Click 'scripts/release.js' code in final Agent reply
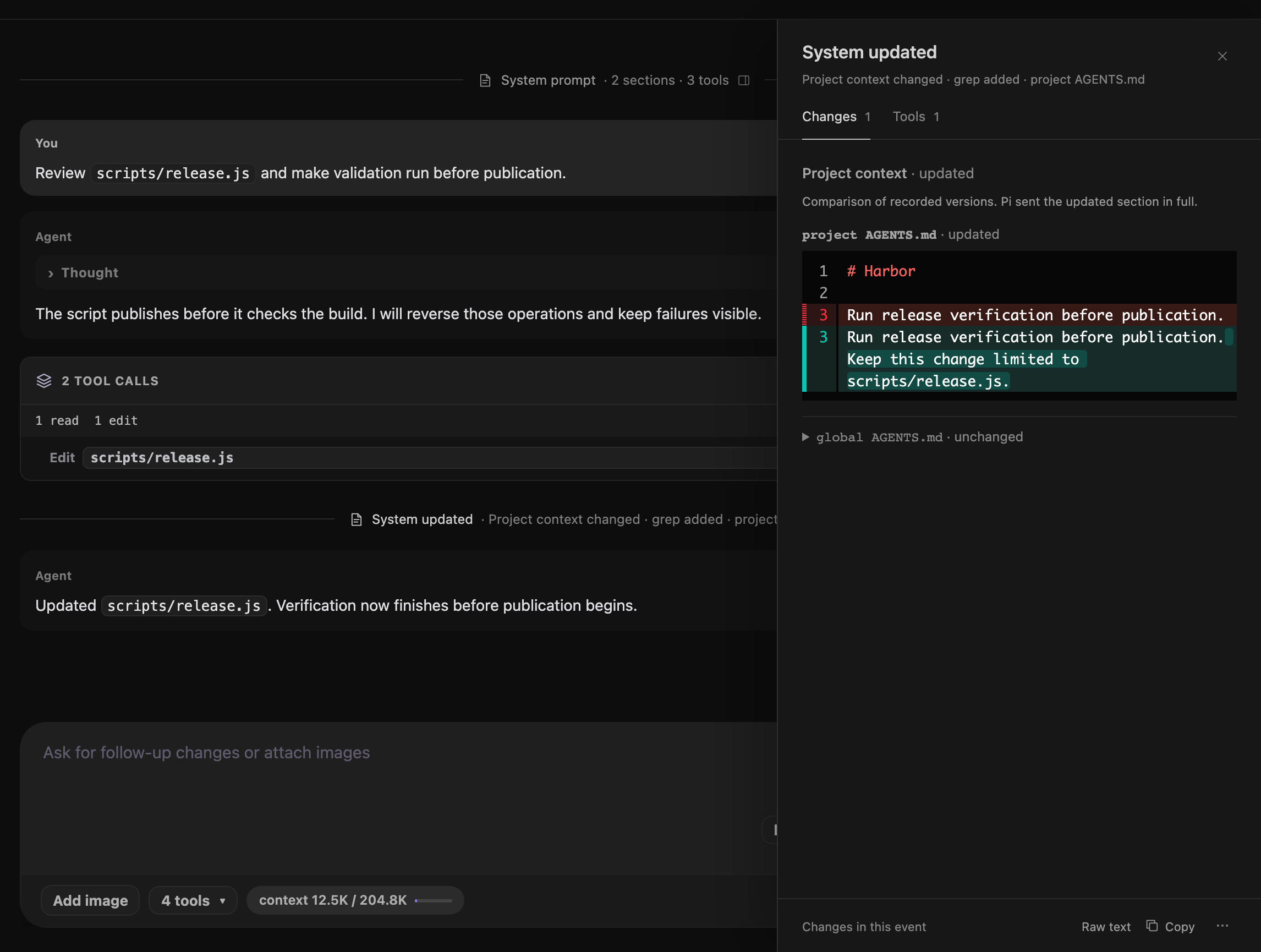Viewport: 1261px width, 952px height. pyautogui.click(x=184, y=605)
